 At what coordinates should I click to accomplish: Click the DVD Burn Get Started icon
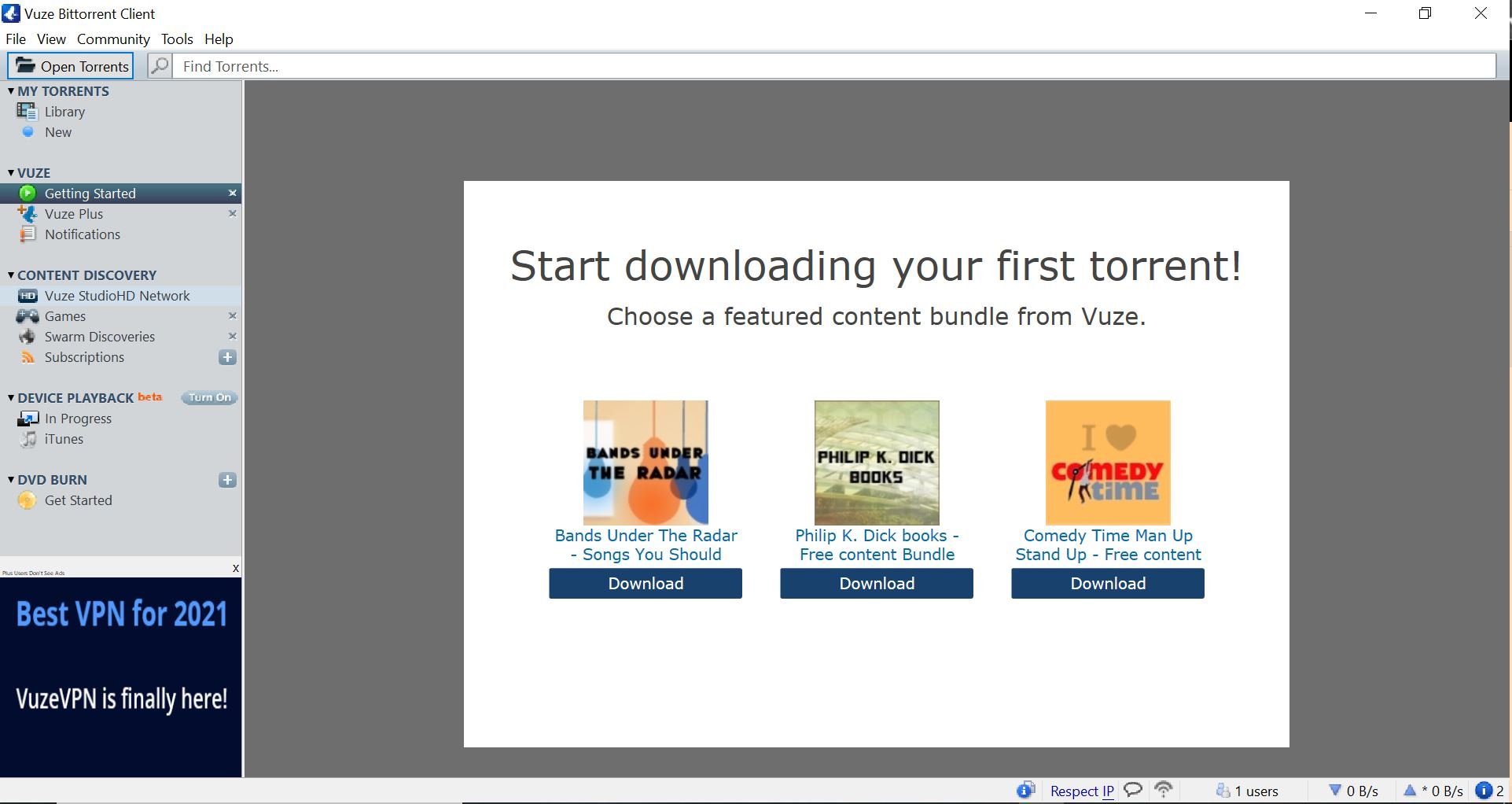[28, 500]
